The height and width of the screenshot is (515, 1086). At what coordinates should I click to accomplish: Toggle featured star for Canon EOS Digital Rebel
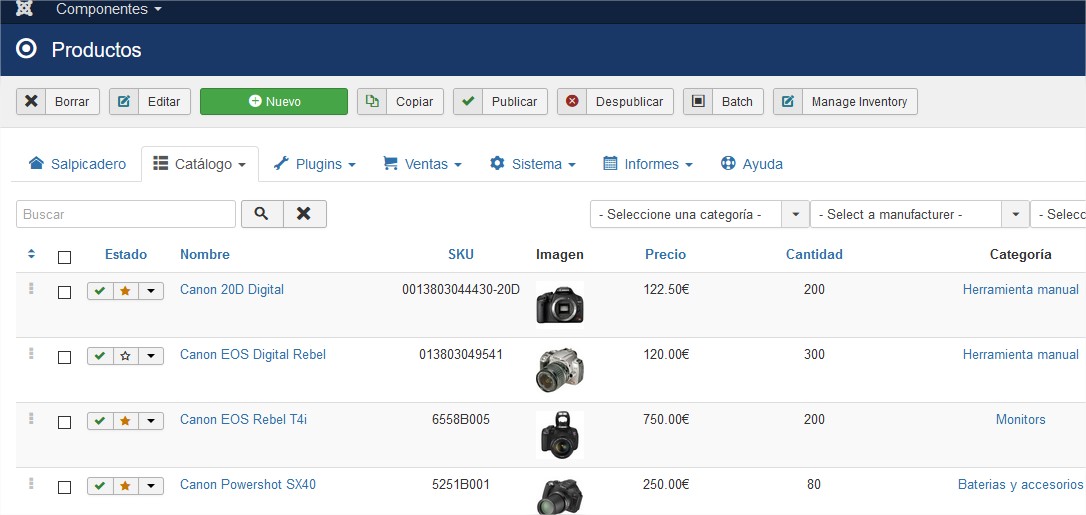pos(125,356)
